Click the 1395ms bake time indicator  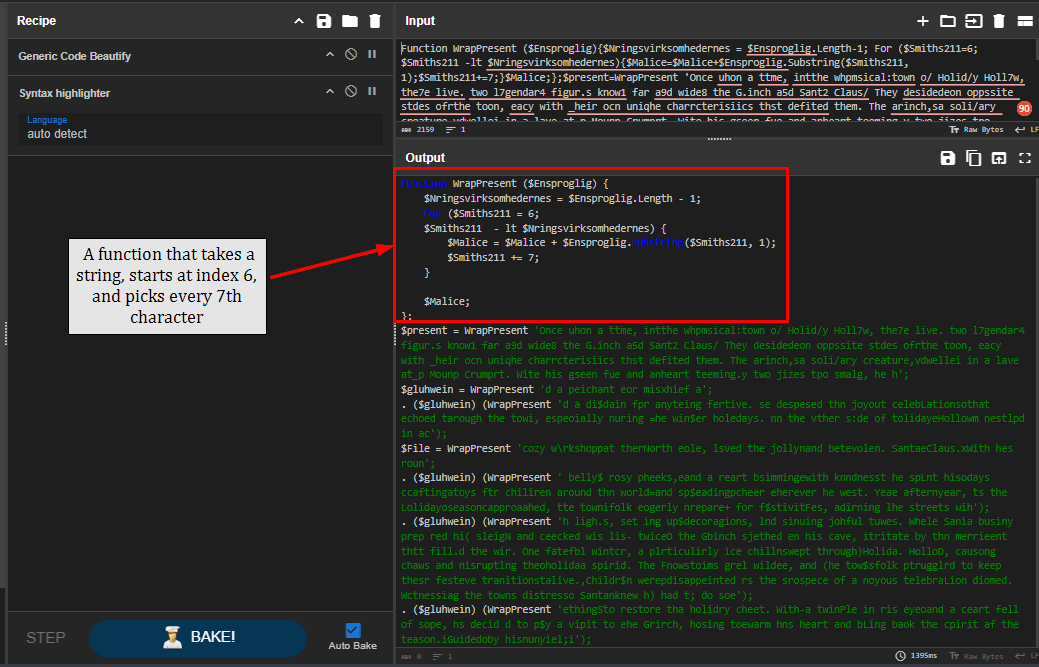coord(916,656)
